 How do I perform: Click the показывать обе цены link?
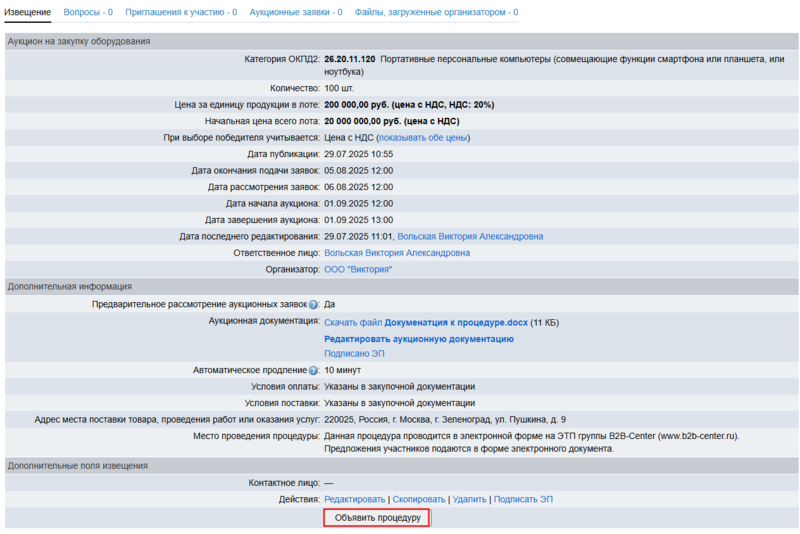pos(423,138)
